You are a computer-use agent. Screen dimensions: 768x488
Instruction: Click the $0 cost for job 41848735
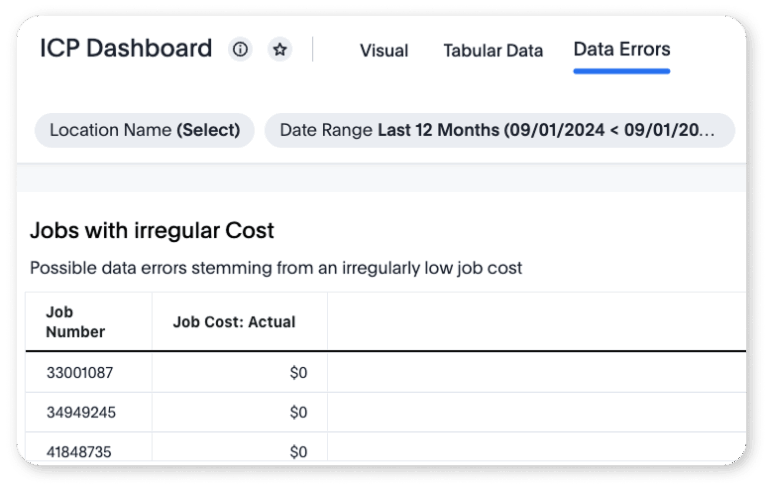pyautogui.click(x=298, y=451)
